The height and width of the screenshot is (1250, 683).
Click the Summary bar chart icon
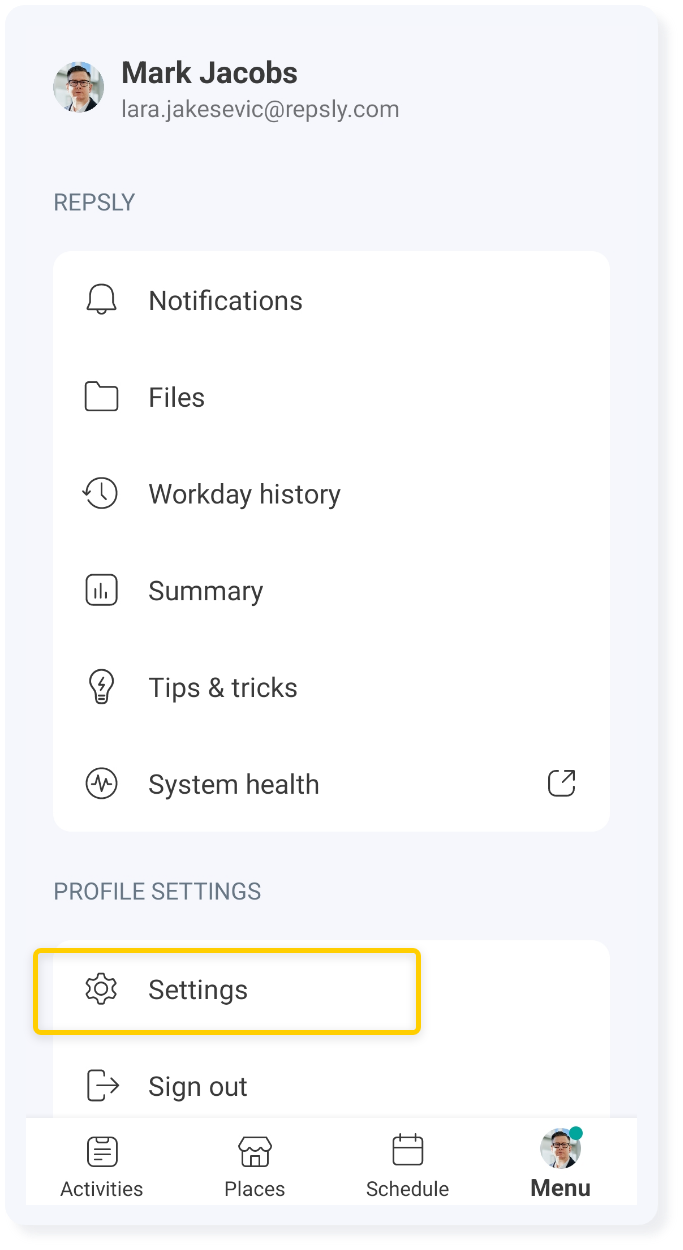[x=101, y=591]
